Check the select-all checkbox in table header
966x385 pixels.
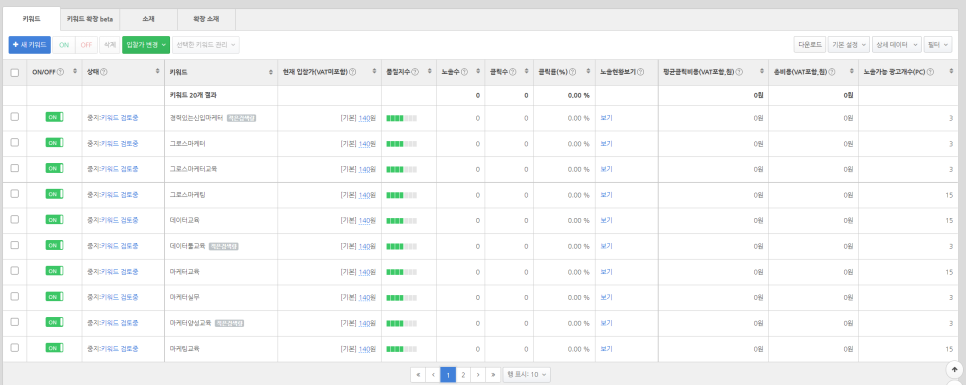click(15, 73)
